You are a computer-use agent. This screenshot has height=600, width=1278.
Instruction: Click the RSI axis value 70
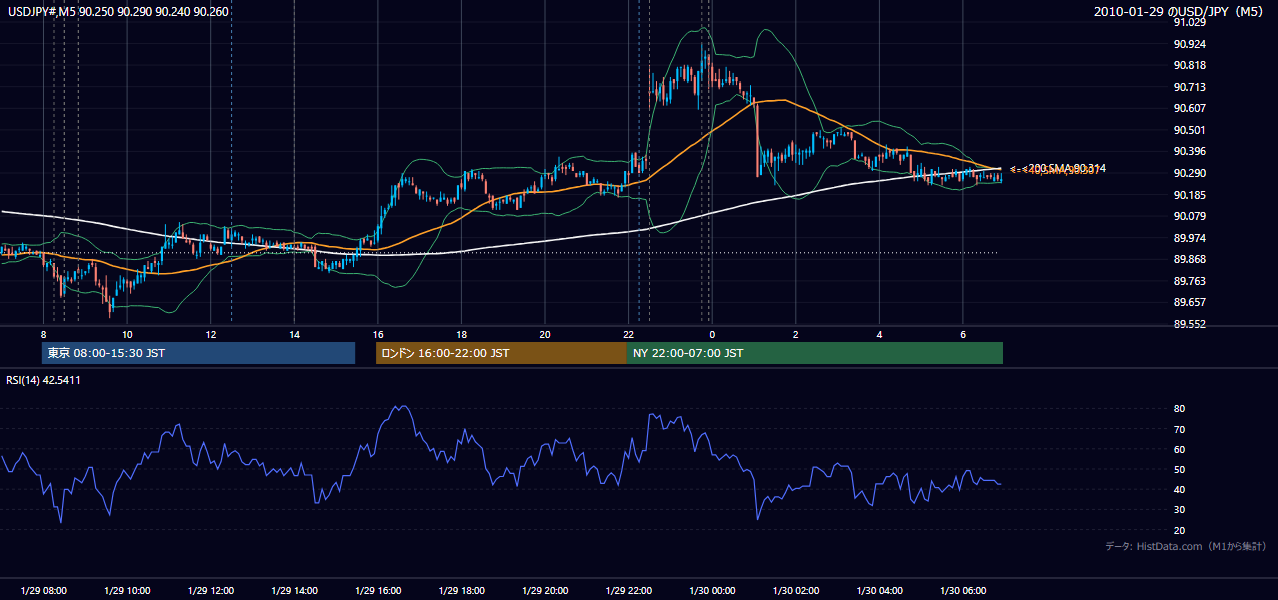click(1180, 429)
